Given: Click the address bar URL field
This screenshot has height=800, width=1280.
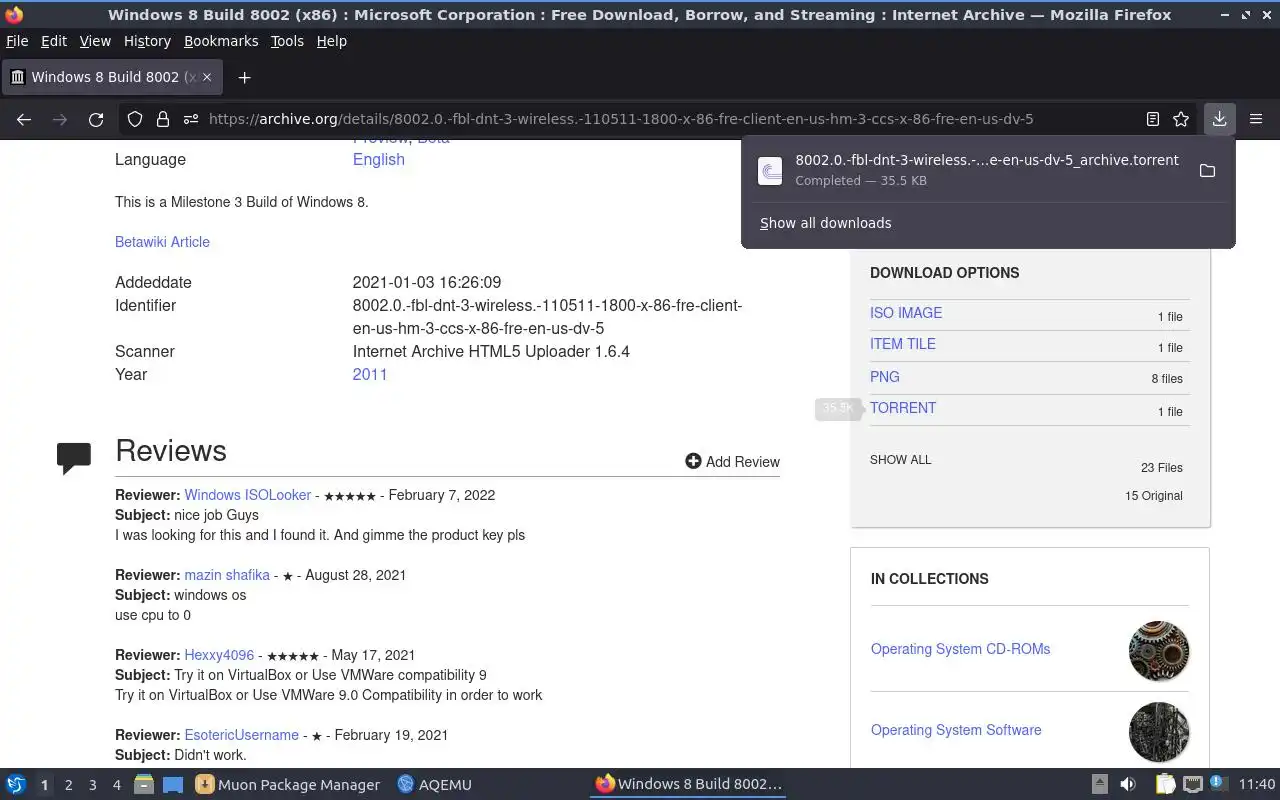Looking at the screenshot, I should (x=620, y=119).
